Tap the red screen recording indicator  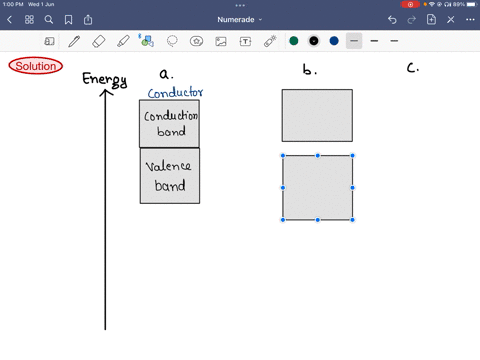coord(410,4)
